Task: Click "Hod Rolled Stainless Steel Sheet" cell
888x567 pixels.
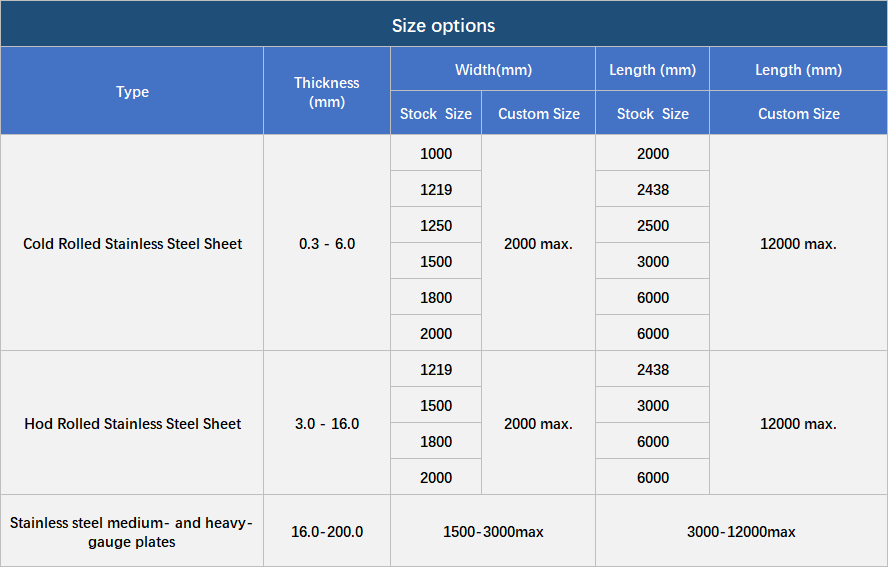Action: pos(132,423)
